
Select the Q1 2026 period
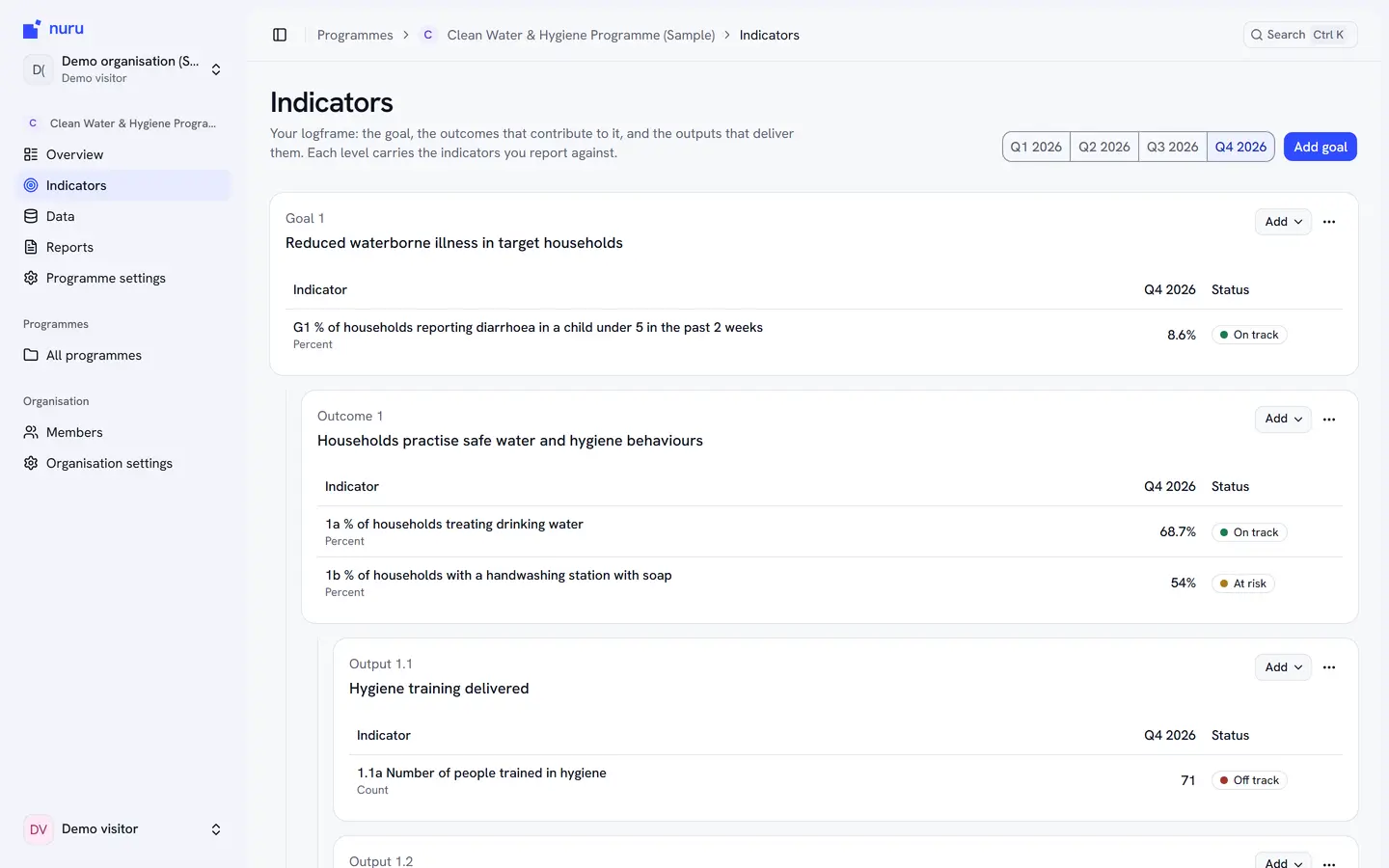point(1036,147)
